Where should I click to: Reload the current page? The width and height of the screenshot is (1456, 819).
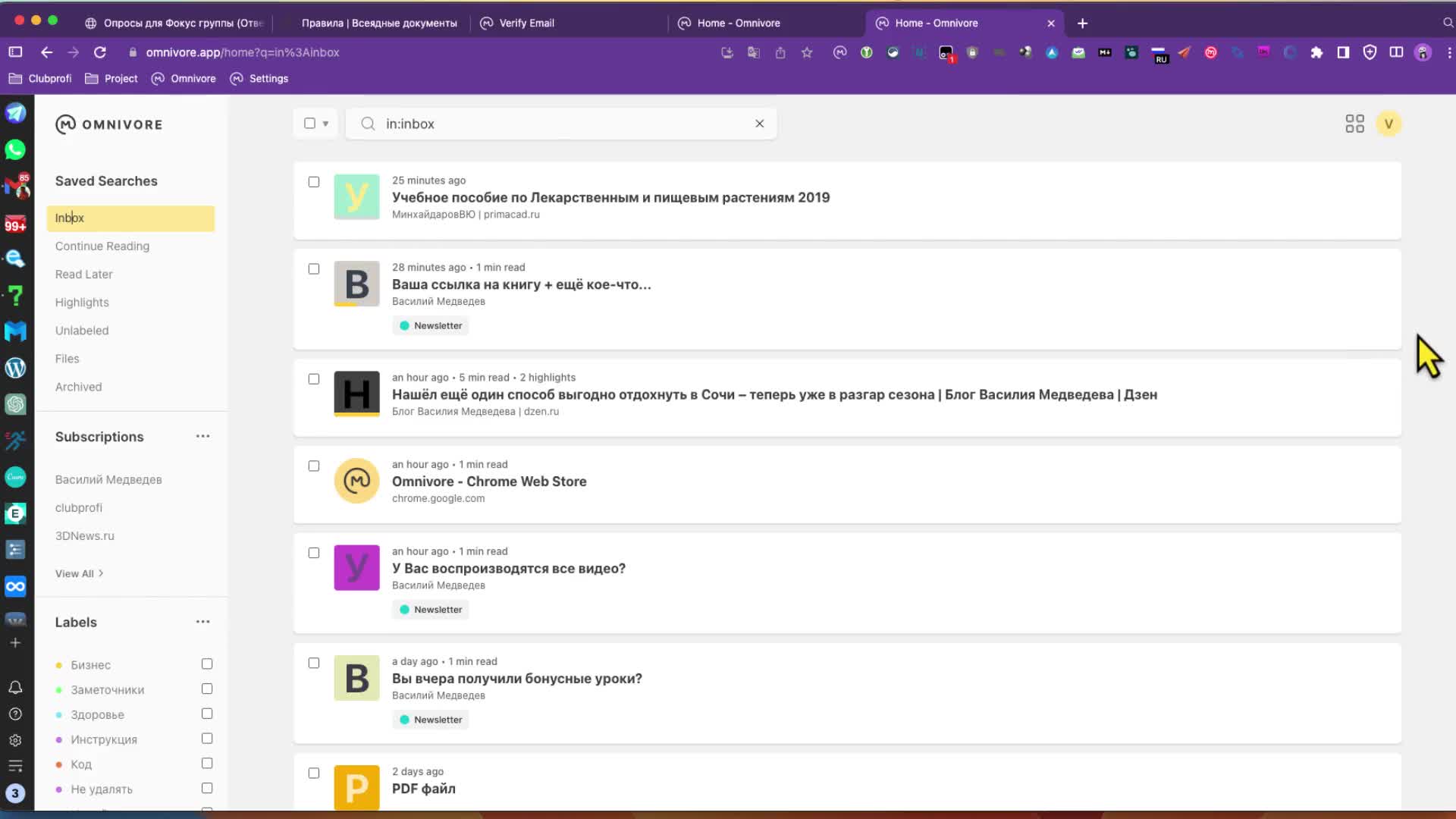[99, 52]
